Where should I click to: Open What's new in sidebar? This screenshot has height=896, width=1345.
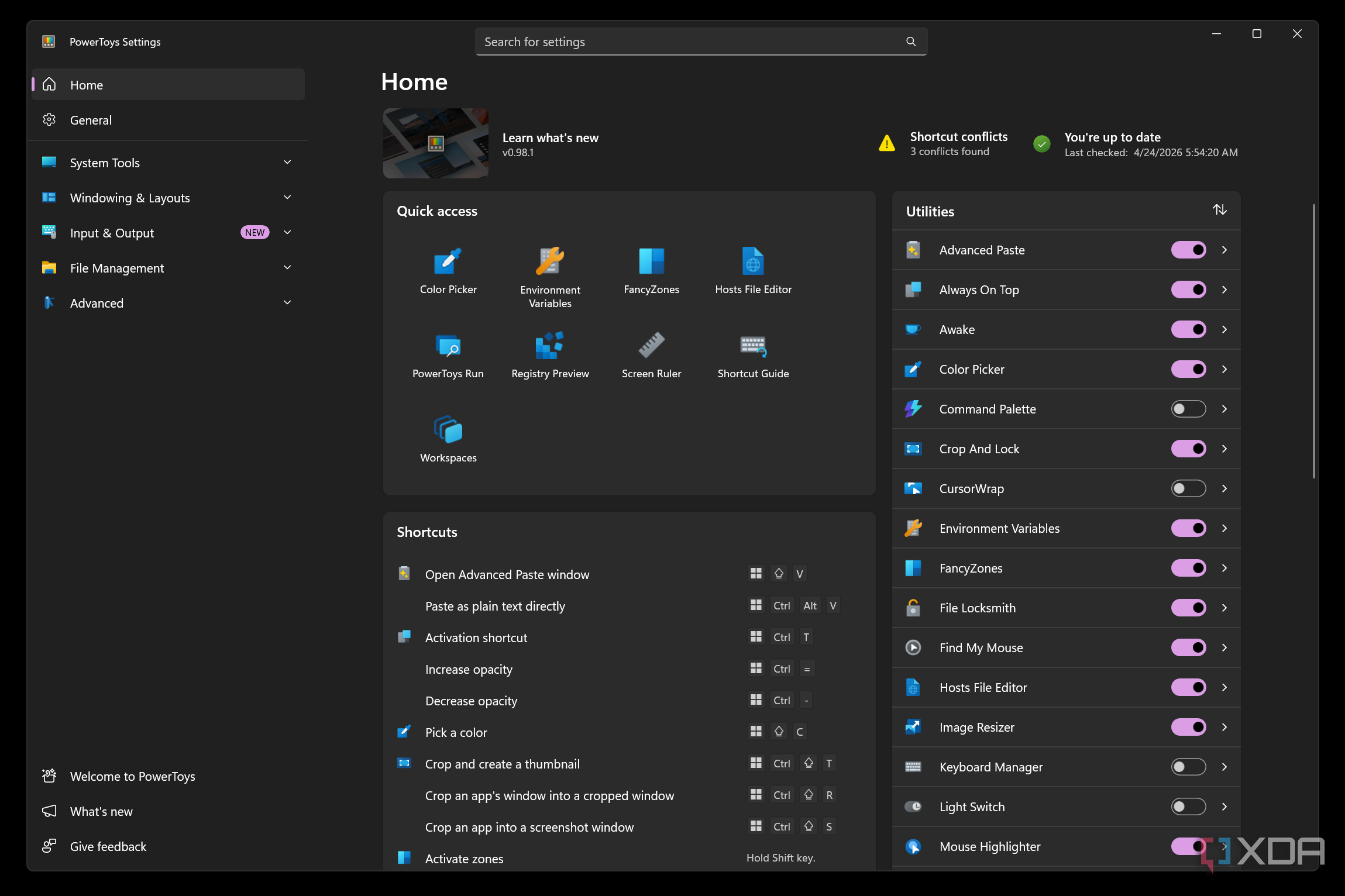[168, 811]
